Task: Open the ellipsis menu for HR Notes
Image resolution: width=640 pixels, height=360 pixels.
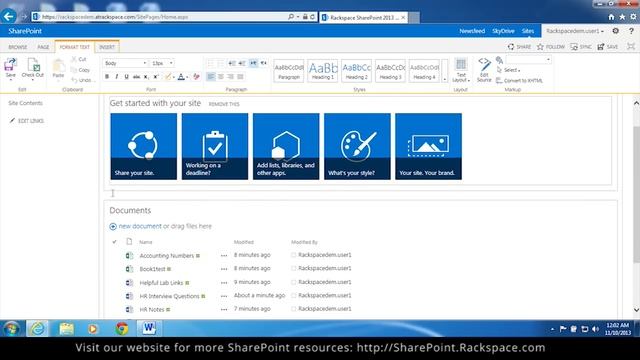Action: 224,309
